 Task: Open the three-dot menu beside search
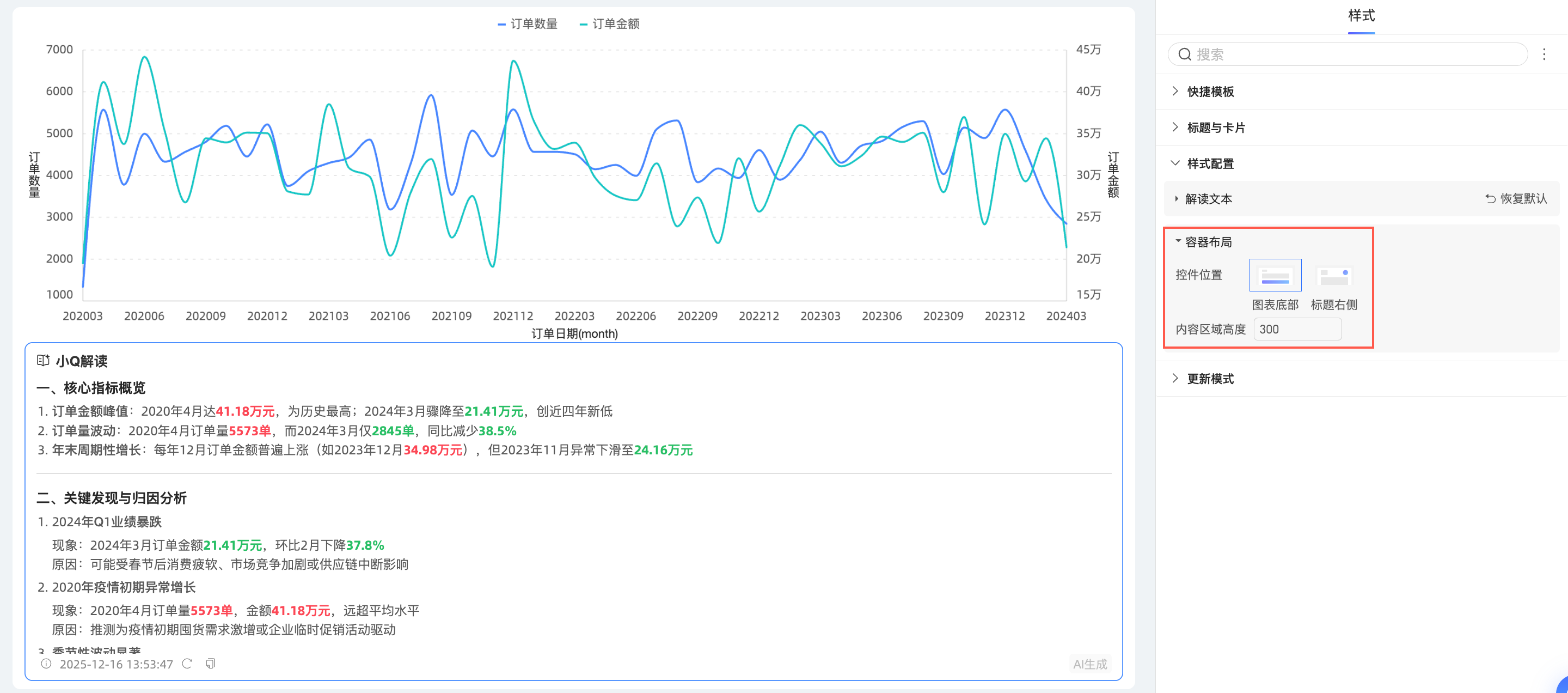click(1543, 54)
